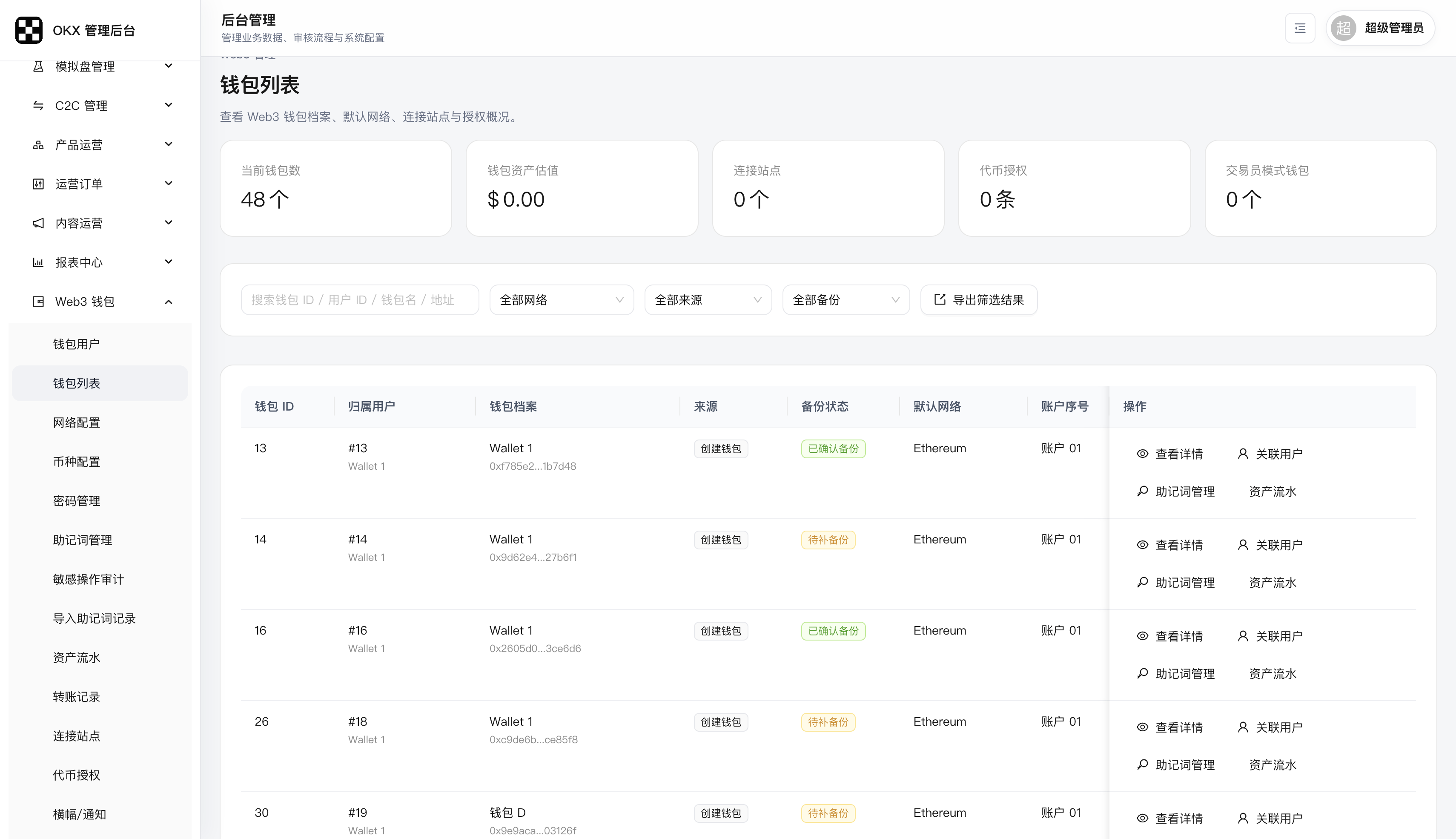Click address 0x9d62e4...27b6f1
This screenshot has width=1456, height=839.
(533, 557)
